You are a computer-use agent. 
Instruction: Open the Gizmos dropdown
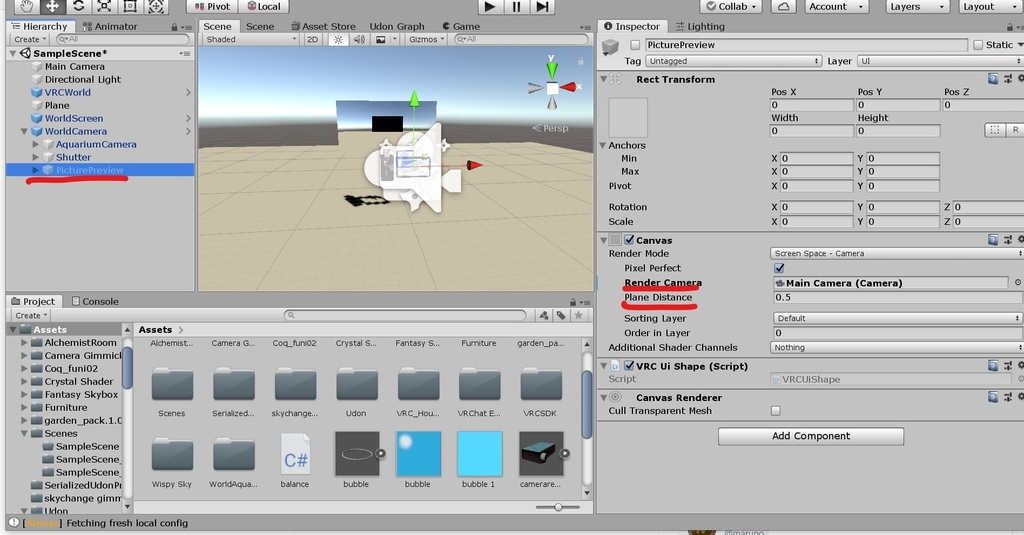click(426, 39)
